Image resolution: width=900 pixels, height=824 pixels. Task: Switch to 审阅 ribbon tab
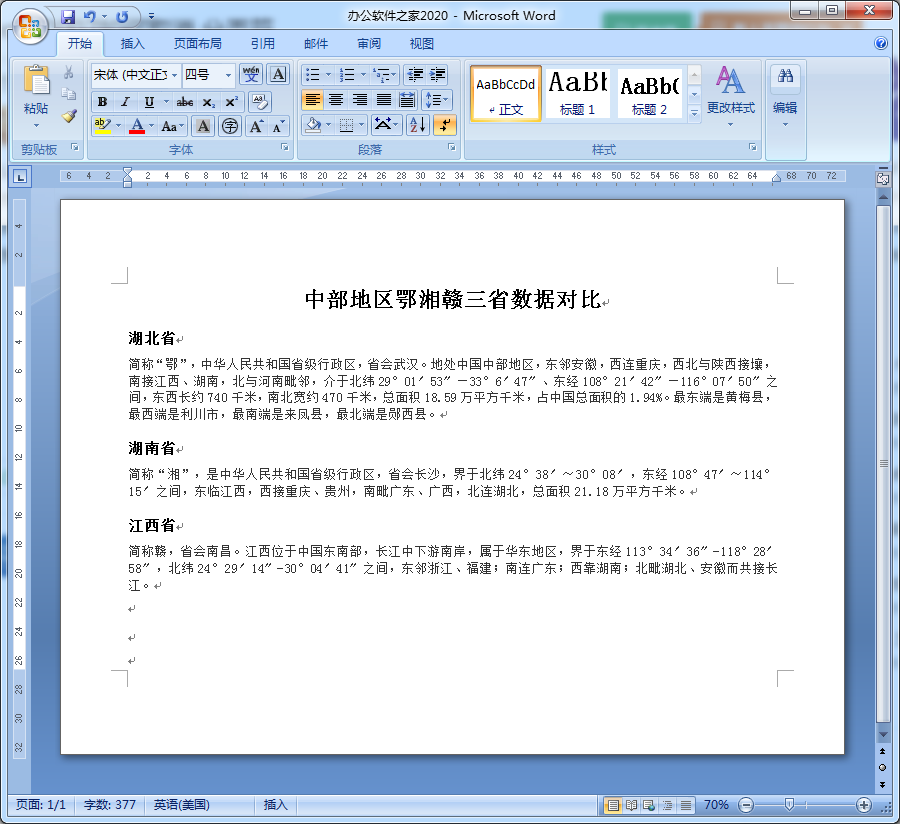click(368, 44)
